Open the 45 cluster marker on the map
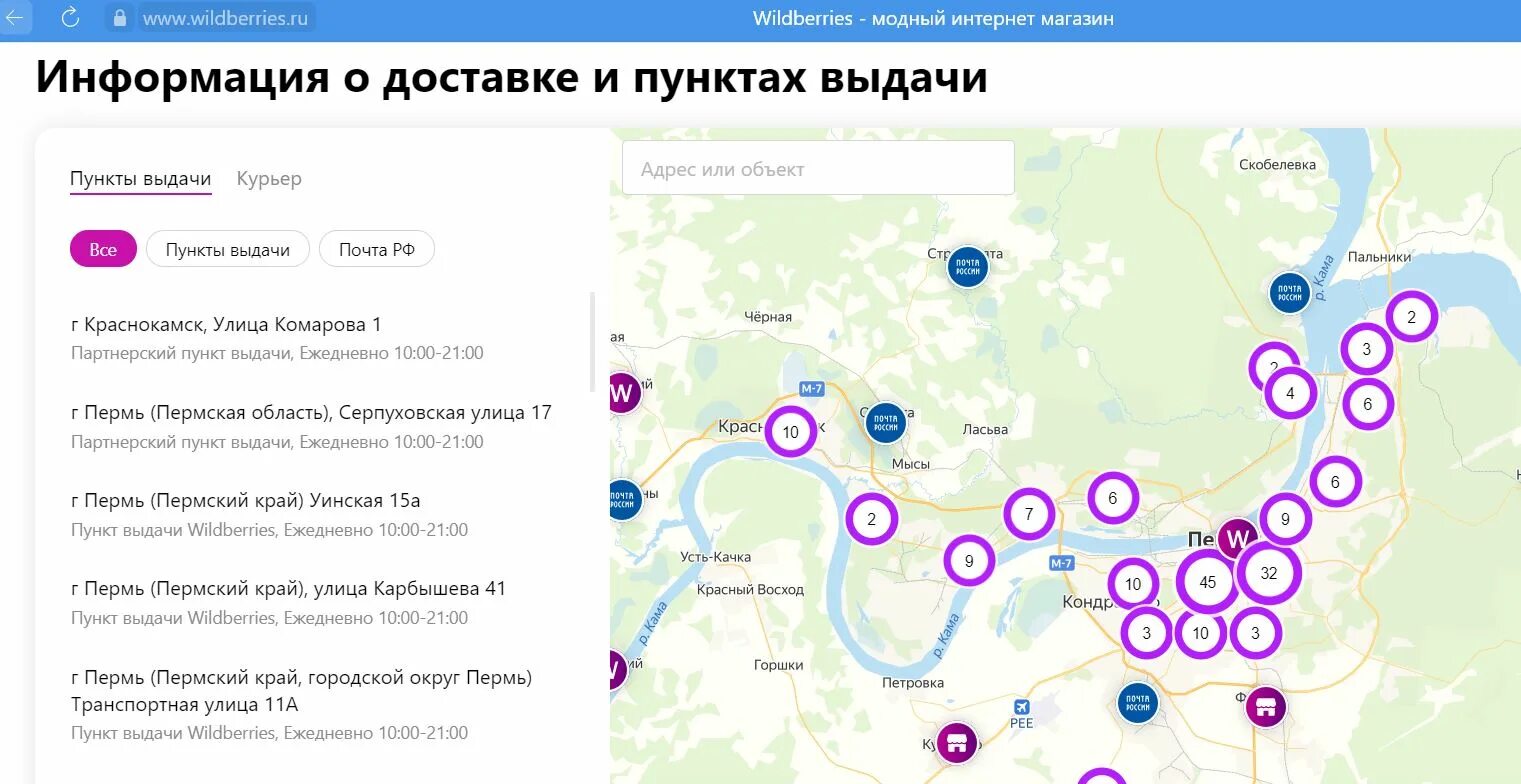1521x784 pixels. click(1208, 582)
